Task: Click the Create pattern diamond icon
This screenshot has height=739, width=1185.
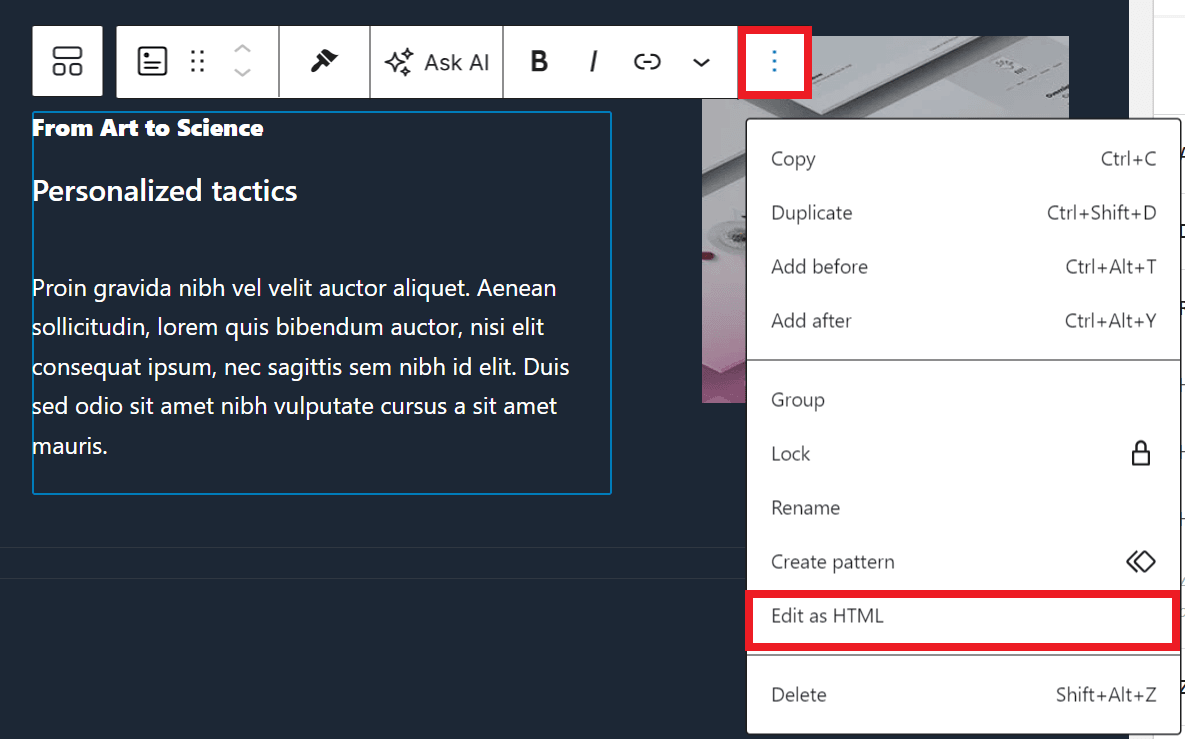Action: 1140,562
